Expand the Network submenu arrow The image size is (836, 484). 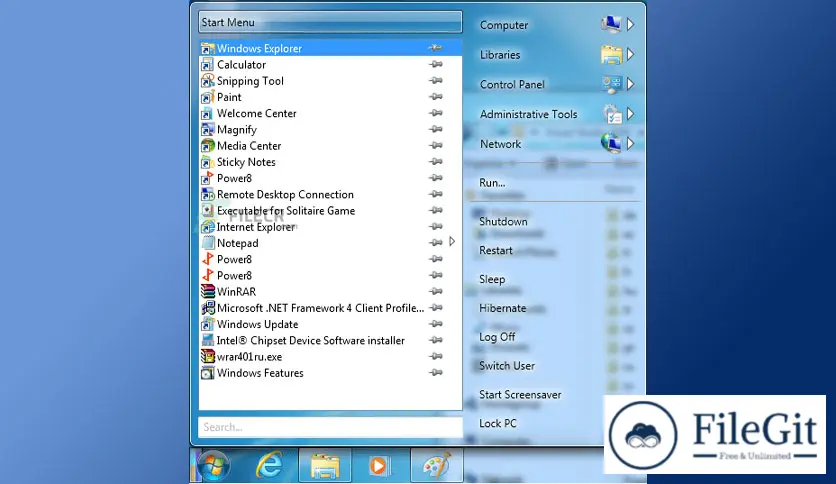click(x=631, y=143)
